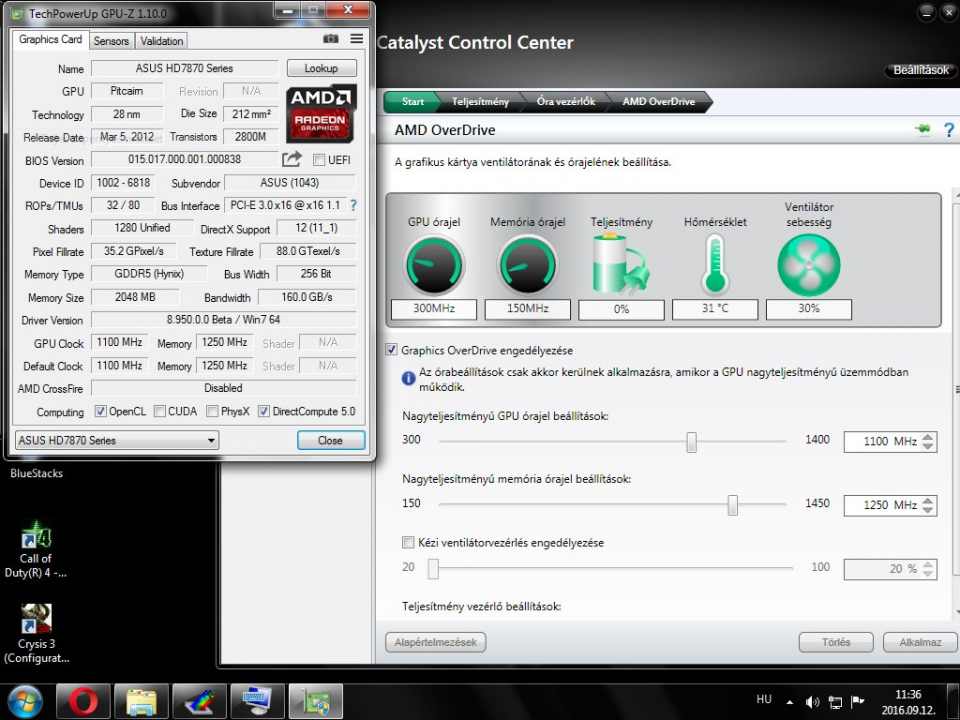Click the blue info icon
This screenshot has height=720, width=960.
coord(408,378)
